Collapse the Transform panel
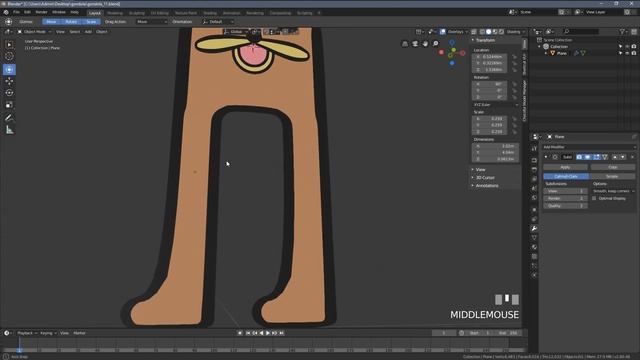The image size is (640, 360). coord(485,40)
